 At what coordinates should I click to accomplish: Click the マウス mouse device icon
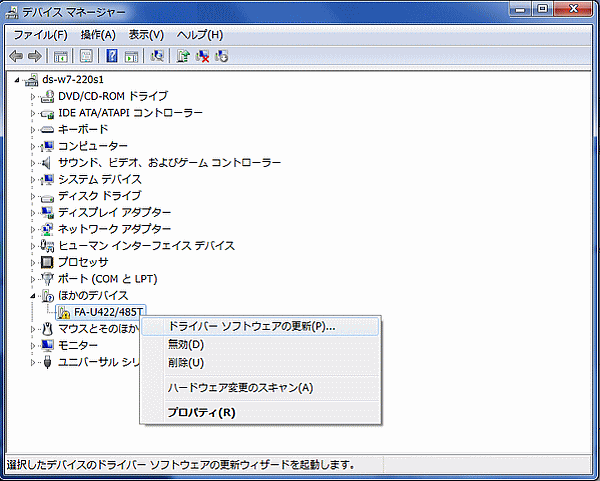click(47, 329)
